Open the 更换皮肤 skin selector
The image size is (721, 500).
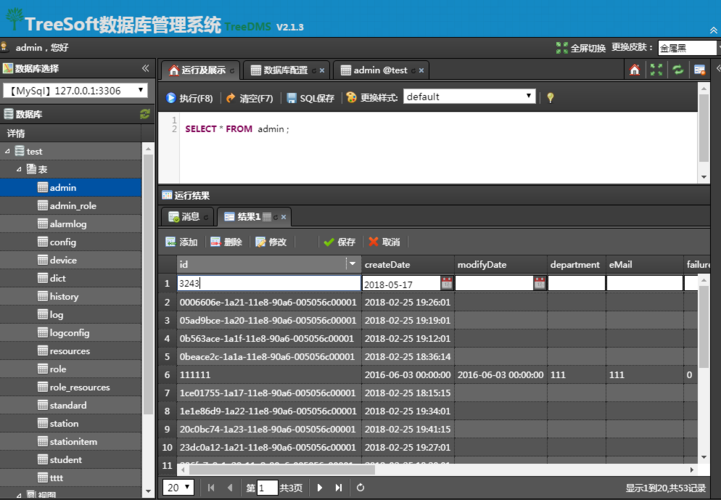point(688,48)
